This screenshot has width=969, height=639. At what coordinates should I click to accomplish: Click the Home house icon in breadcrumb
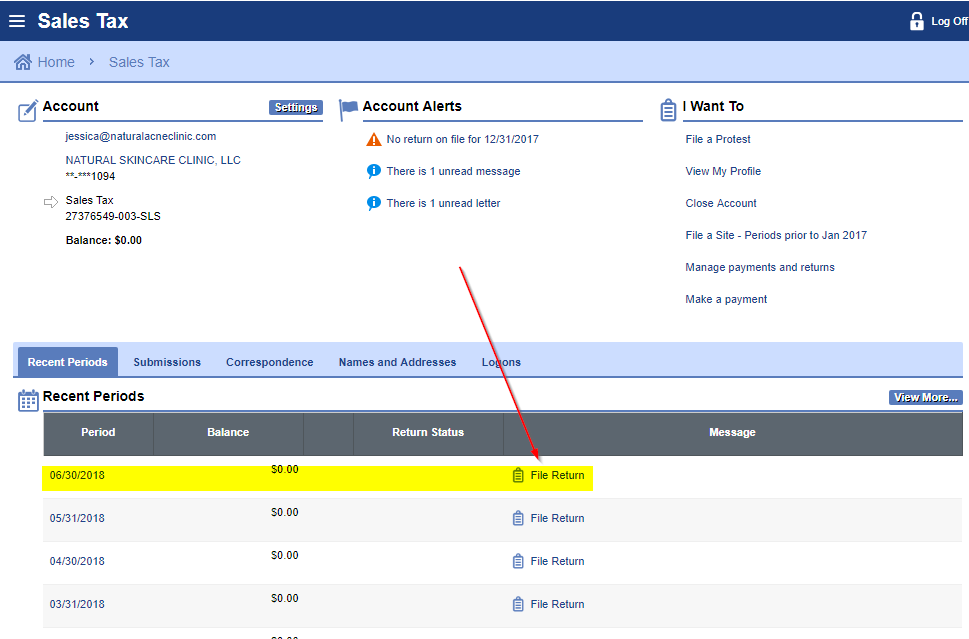click(23, 62)
